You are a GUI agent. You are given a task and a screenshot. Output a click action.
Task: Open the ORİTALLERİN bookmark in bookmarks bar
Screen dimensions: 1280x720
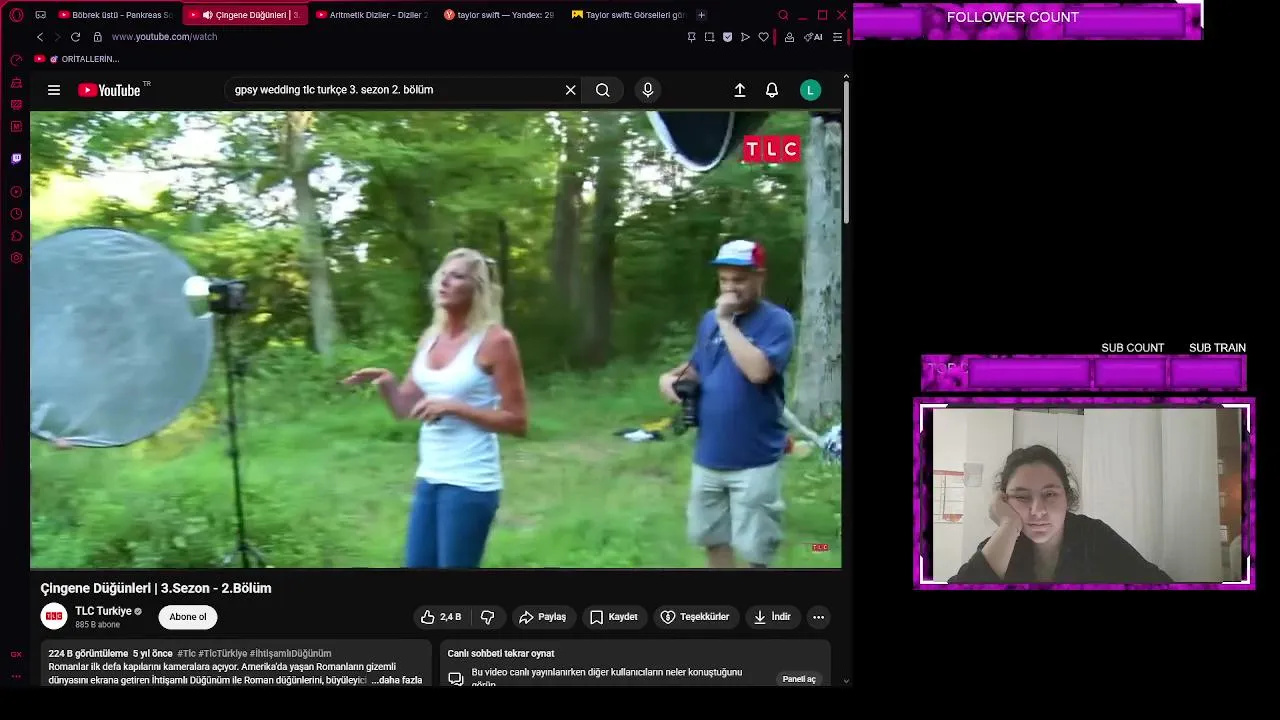click(77, 59)
